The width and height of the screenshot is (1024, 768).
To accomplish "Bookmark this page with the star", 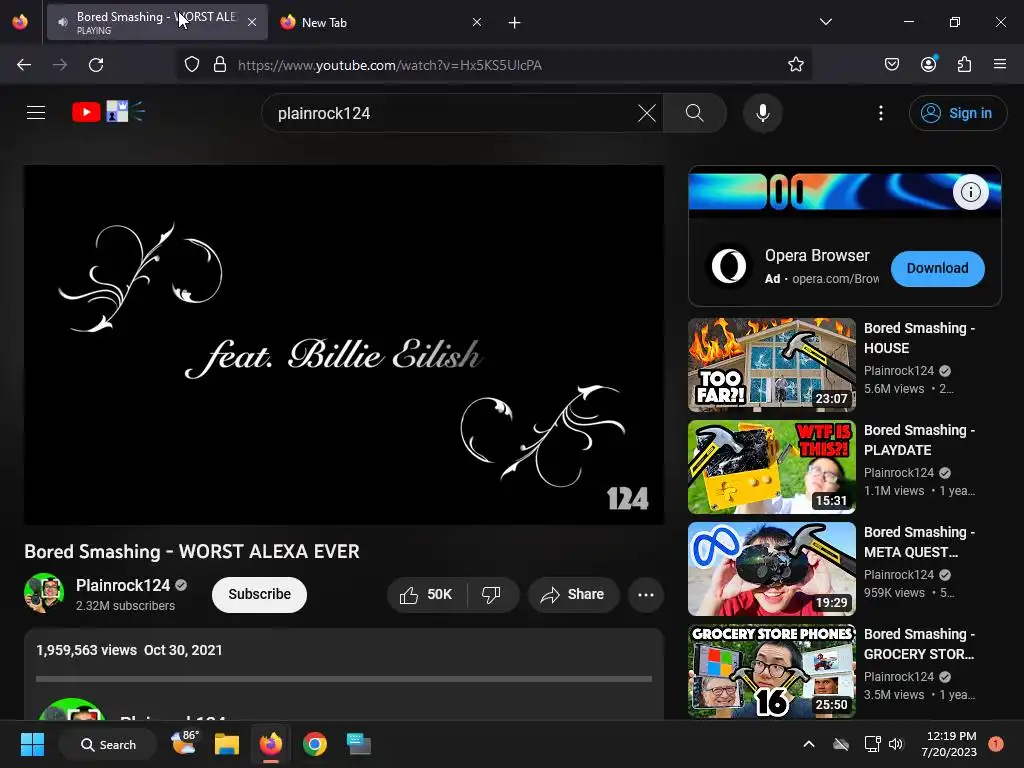I will (x=795, y=65).
